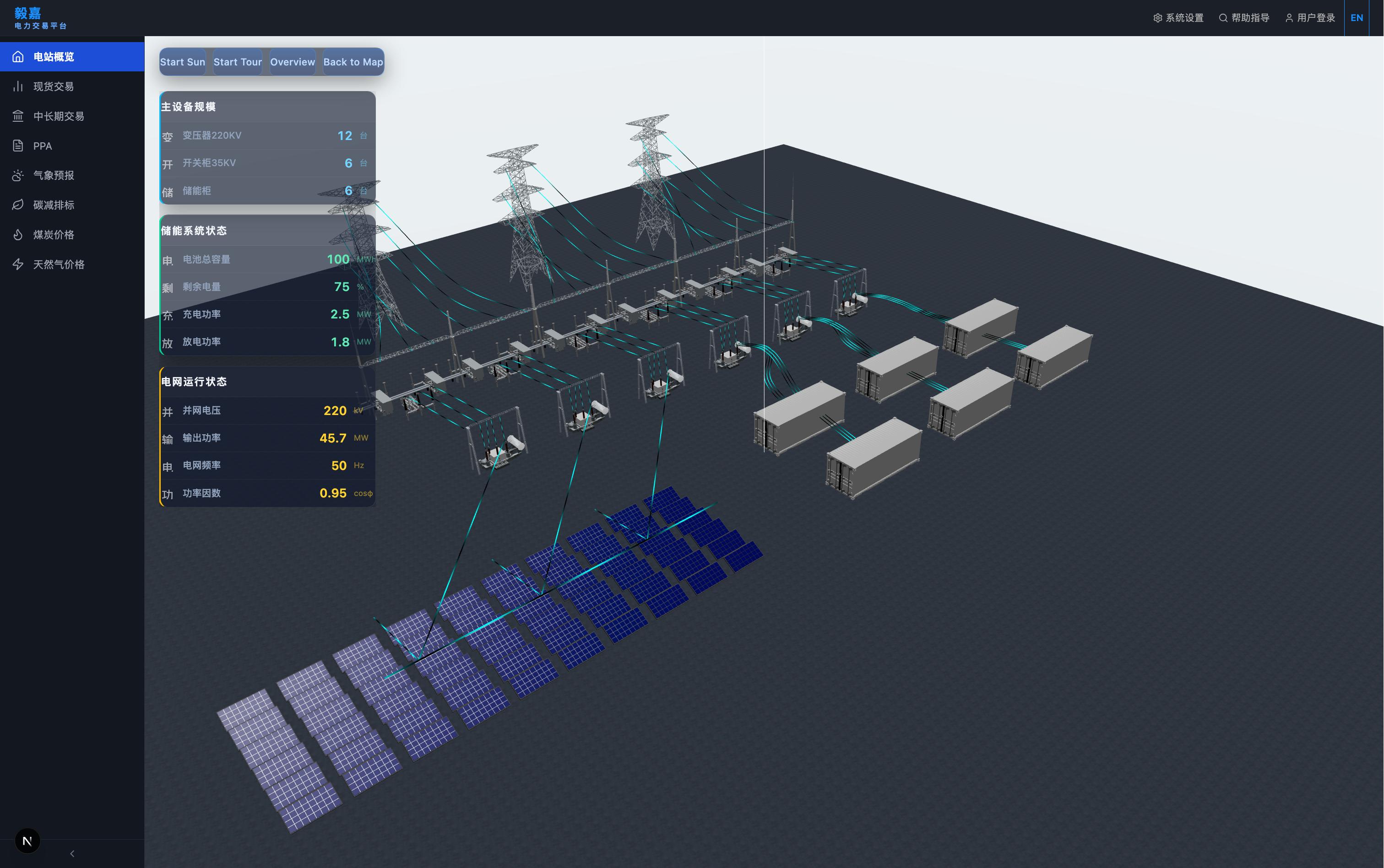The height and width of the screenshot is (868, 1384).
Task: Switch language with the EN button
Action: click(1357, 18)
